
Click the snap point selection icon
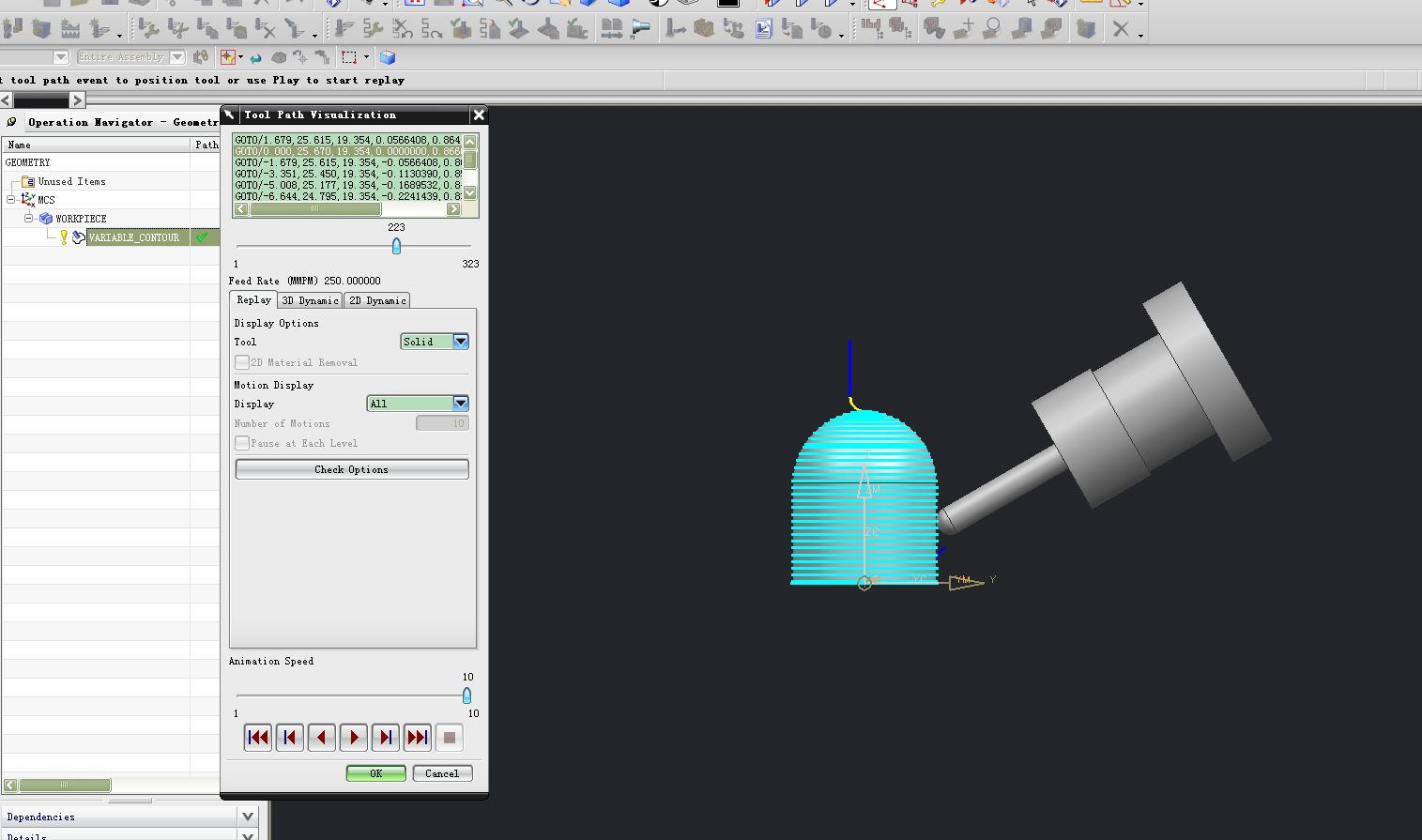(x=227, y=57)
